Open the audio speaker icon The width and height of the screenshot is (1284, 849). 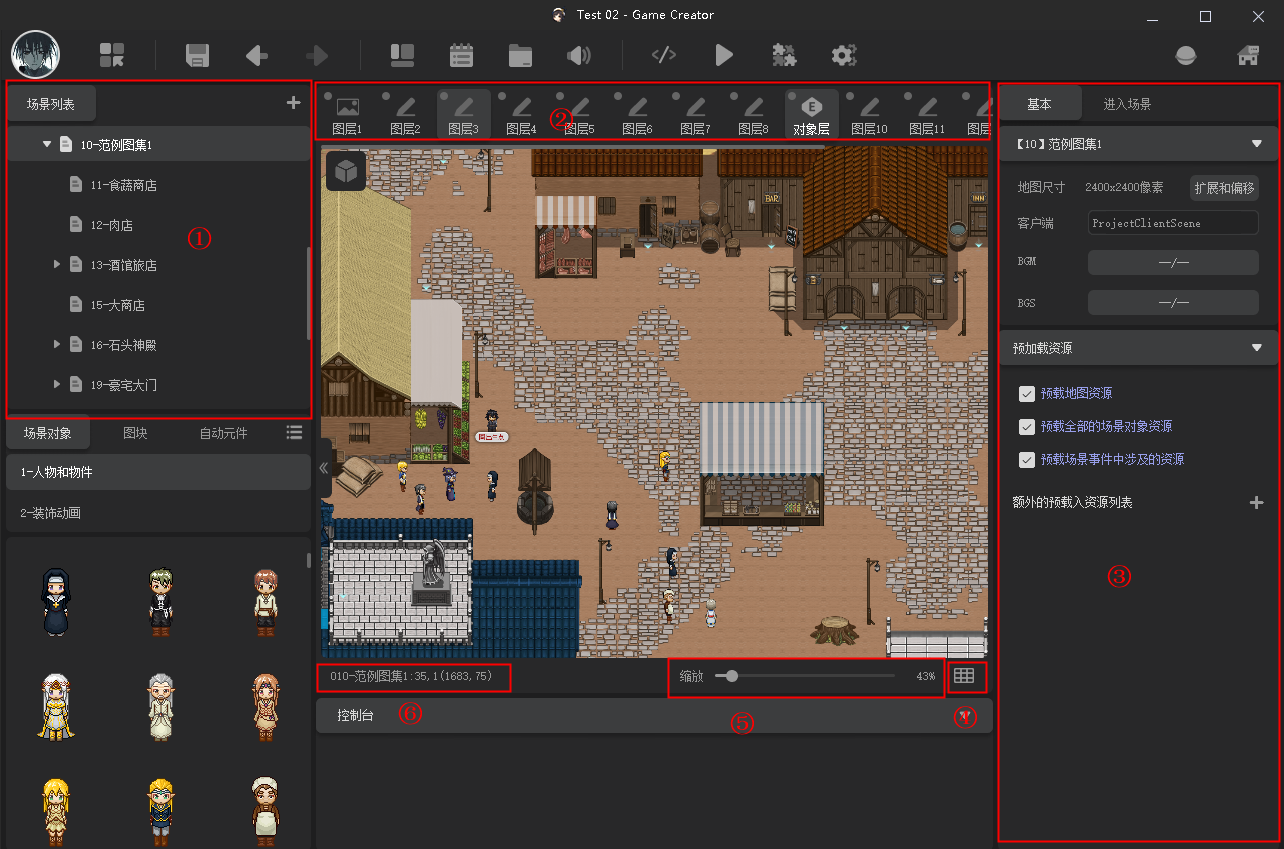pos(579,55)
